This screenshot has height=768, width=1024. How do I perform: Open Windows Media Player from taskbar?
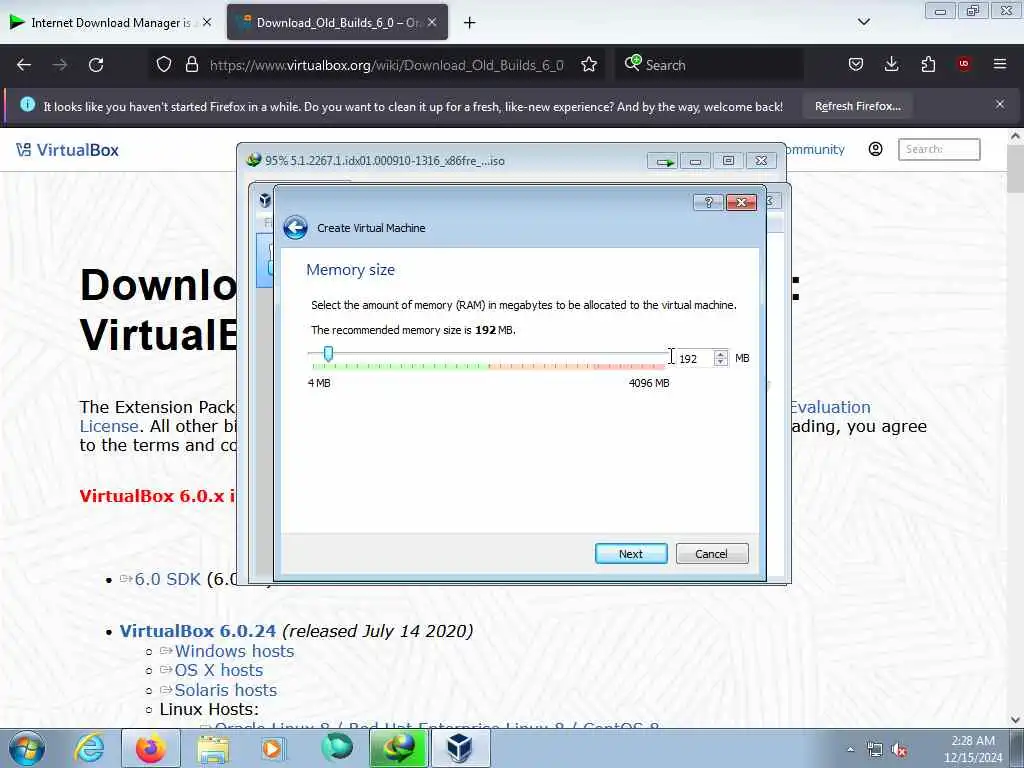[272, 748]
